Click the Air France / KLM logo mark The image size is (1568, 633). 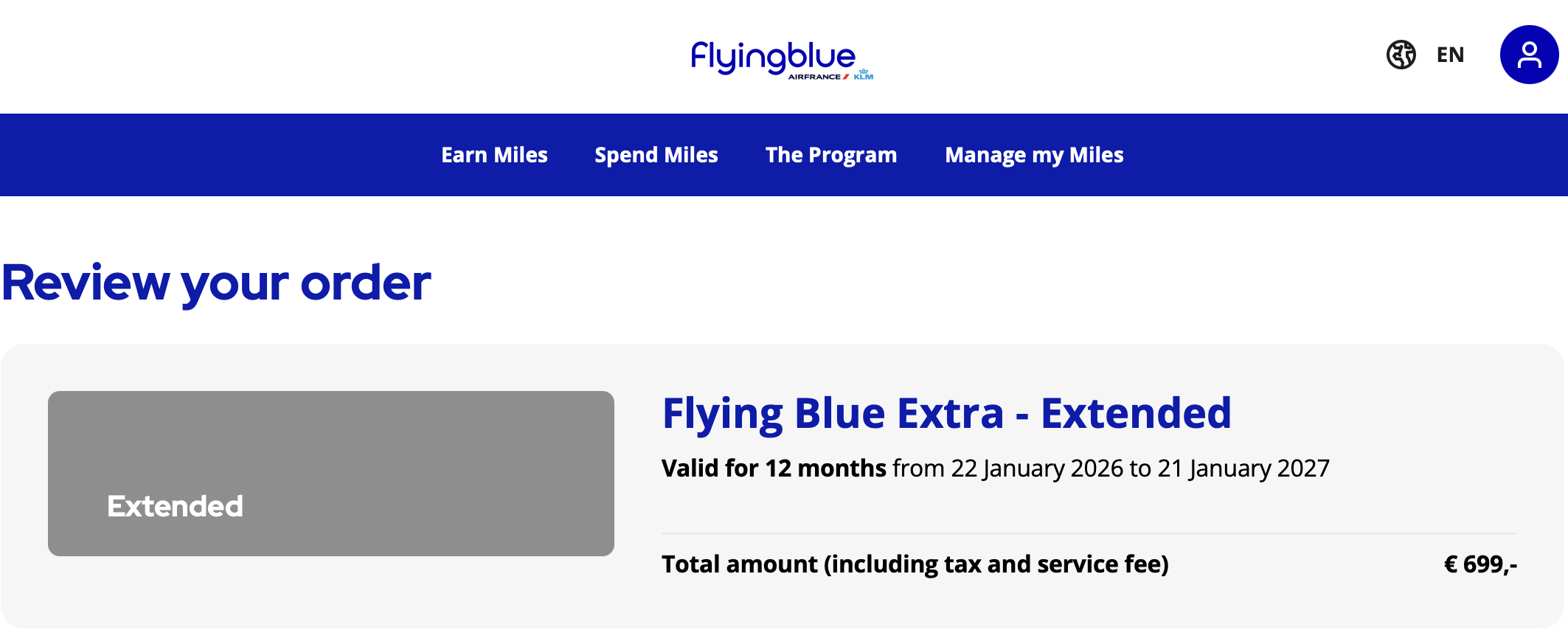830,77
